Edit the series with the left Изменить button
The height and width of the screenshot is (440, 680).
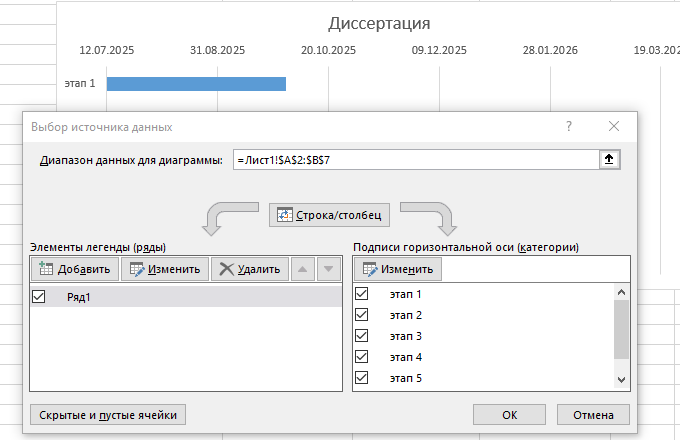pos(165,269)
